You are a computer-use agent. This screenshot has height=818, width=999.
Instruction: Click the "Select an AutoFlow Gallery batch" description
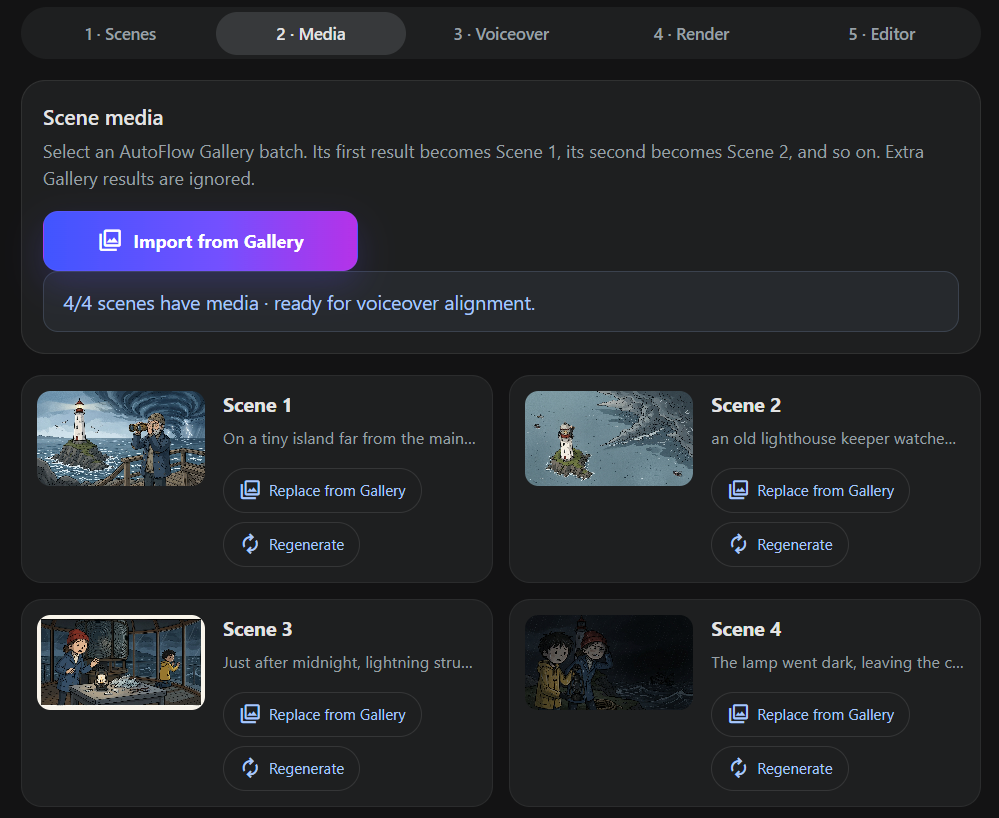pos(484,165)
